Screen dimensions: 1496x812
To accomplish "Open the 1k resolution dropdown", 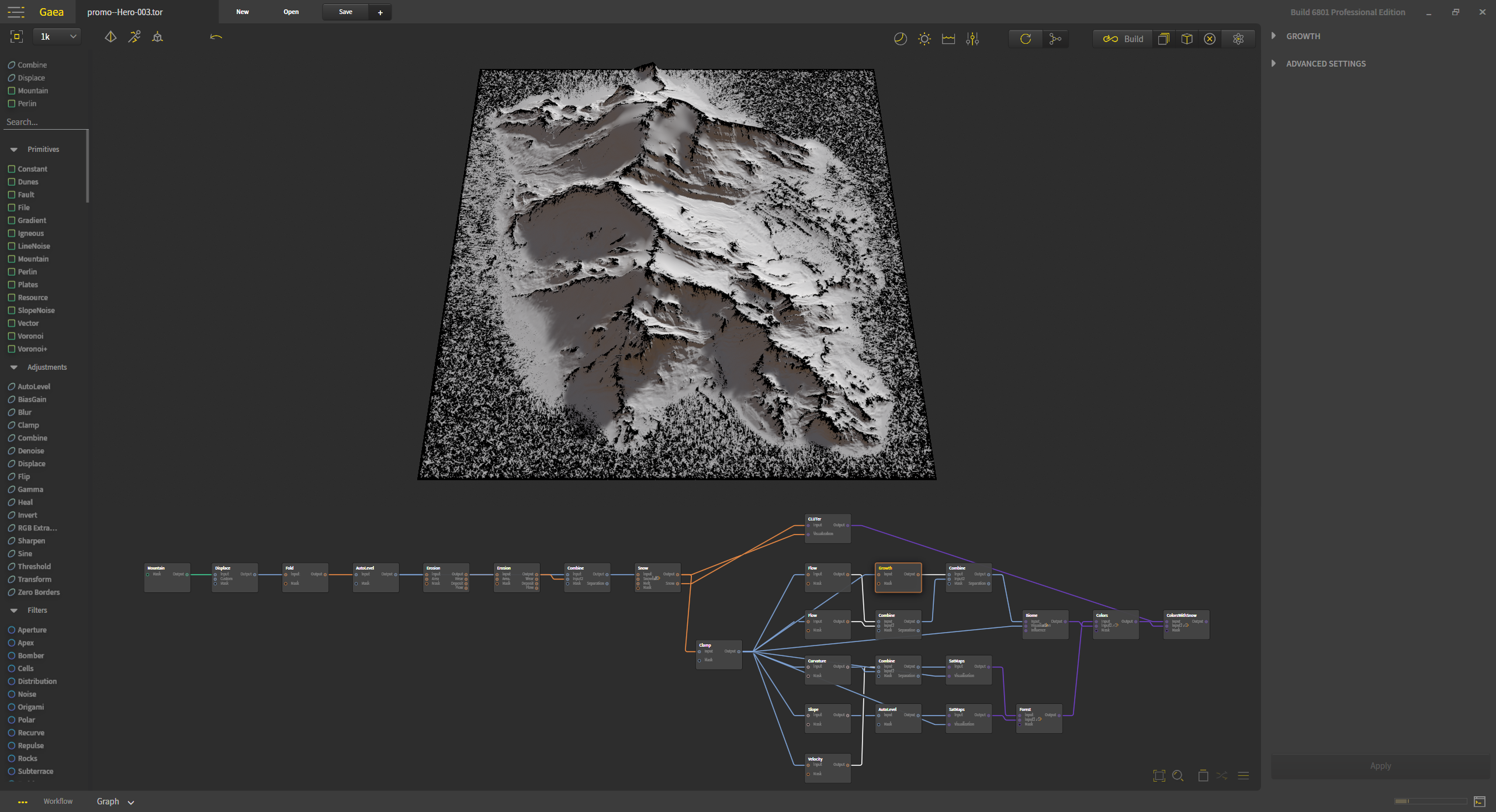I will pyautogui.click(x=57, y=37).
